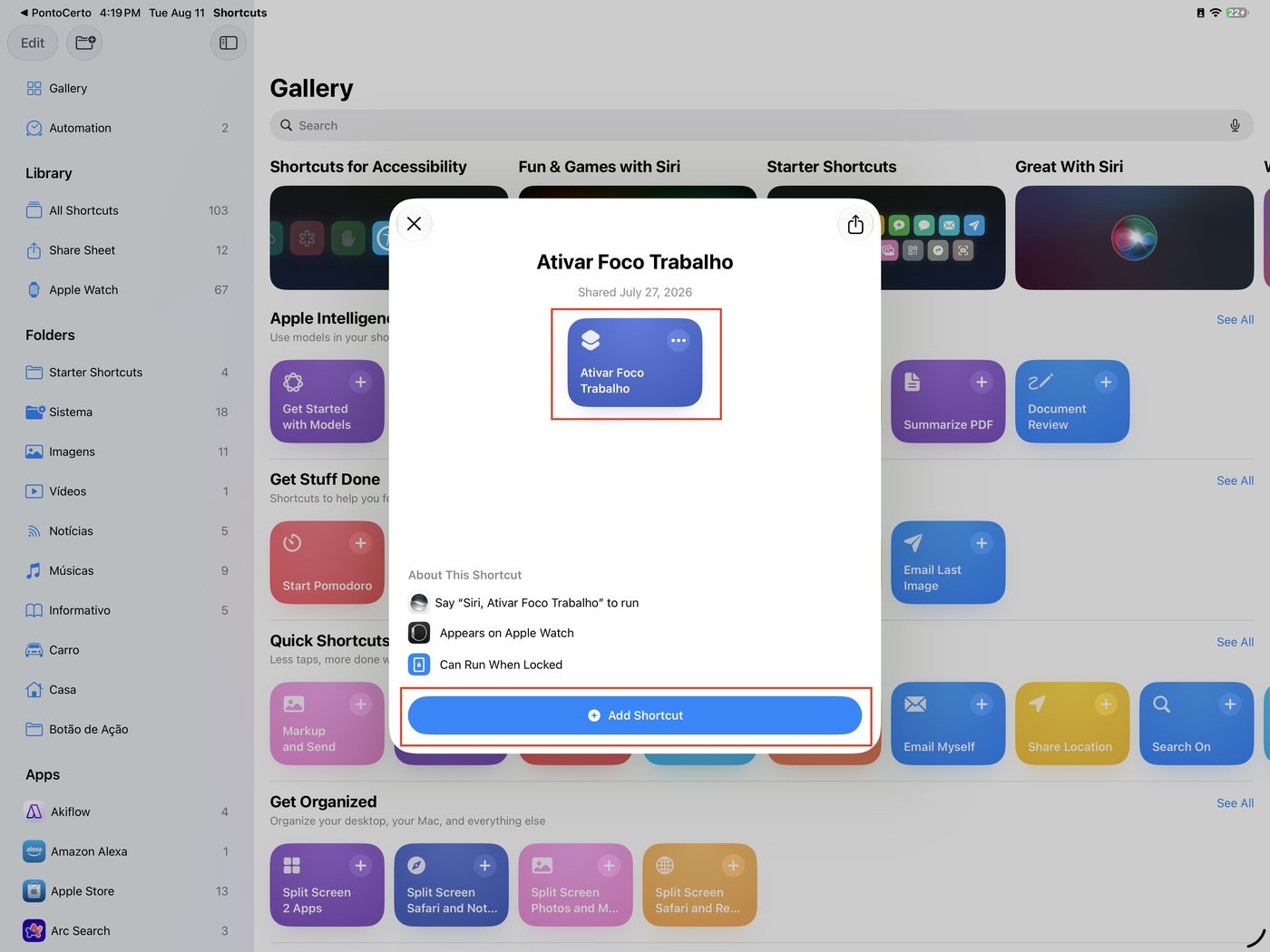Click See All for Get Organized section
The width and height of the screenshot is (1270, 952).
tap(1235, 803)
